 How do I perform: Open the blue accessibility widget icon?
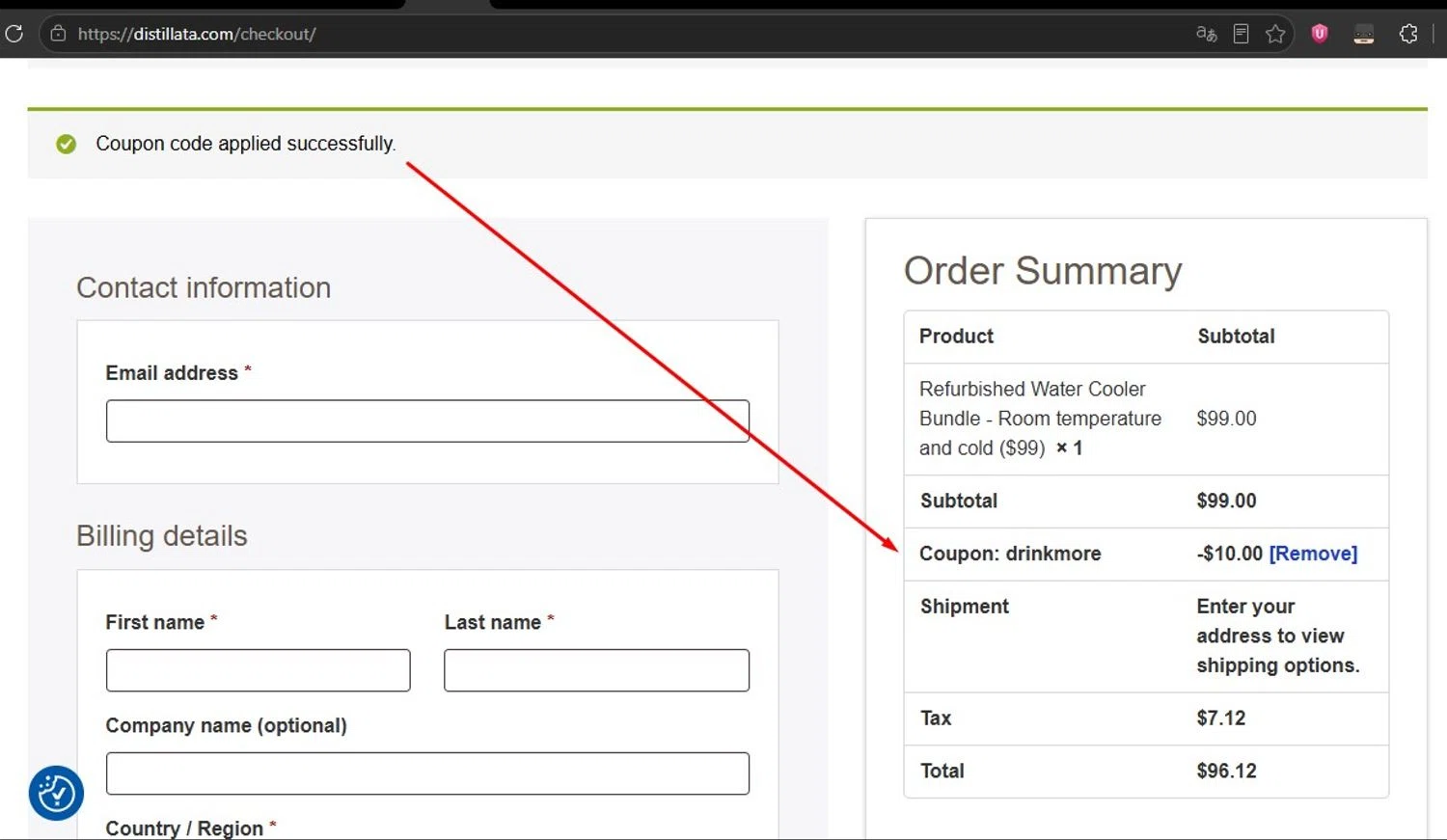tap(56, 793)
